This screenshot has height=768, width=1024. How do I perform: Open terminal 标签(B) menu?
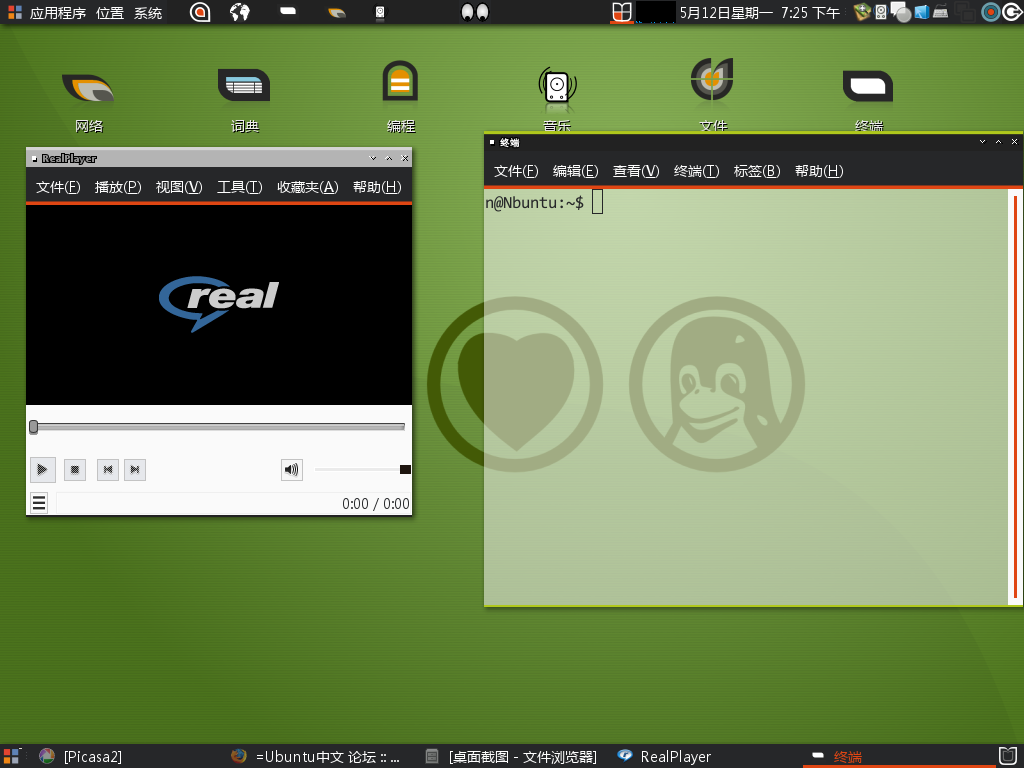(757, 171)
